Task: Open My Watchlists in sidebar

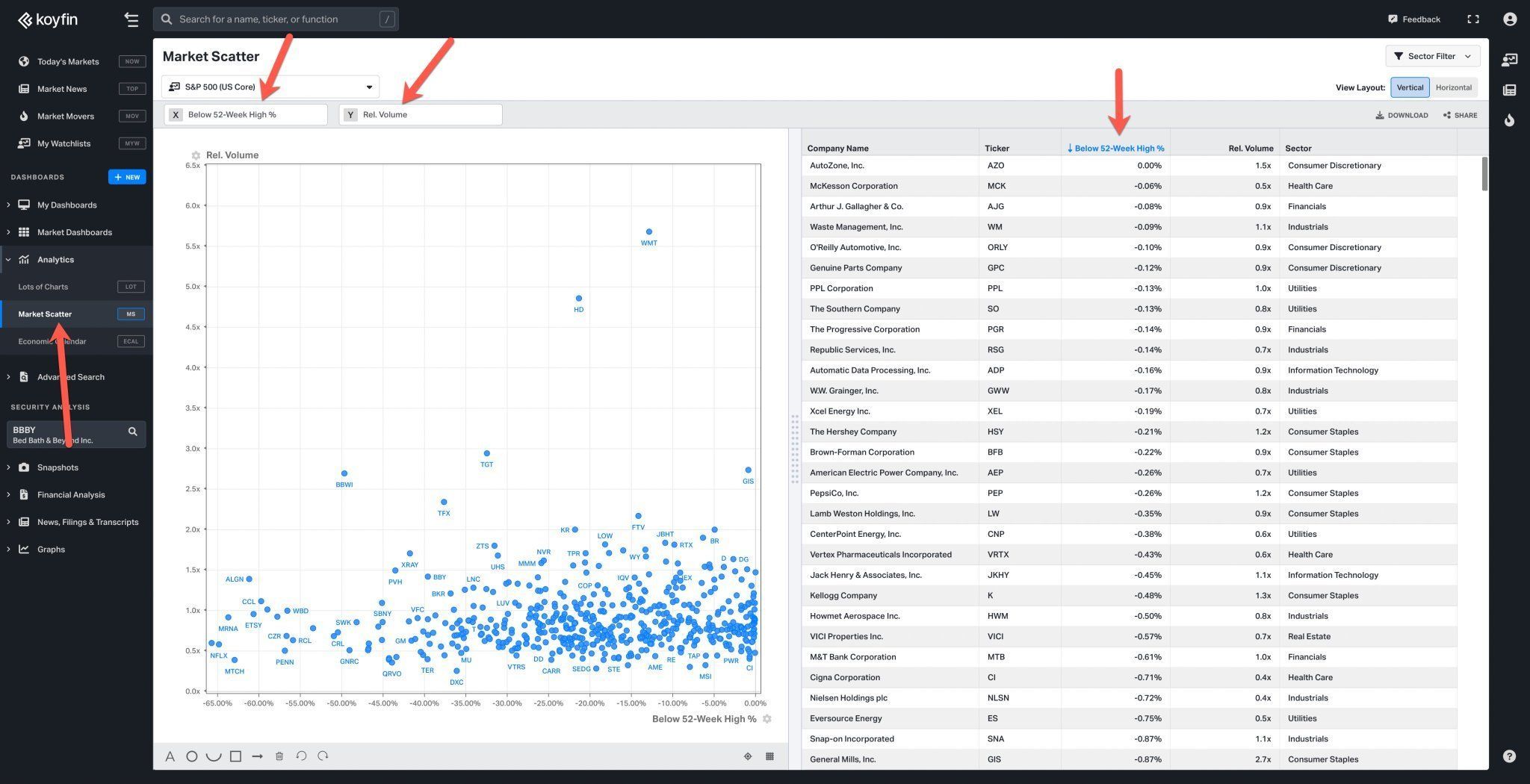Action: 76,143
